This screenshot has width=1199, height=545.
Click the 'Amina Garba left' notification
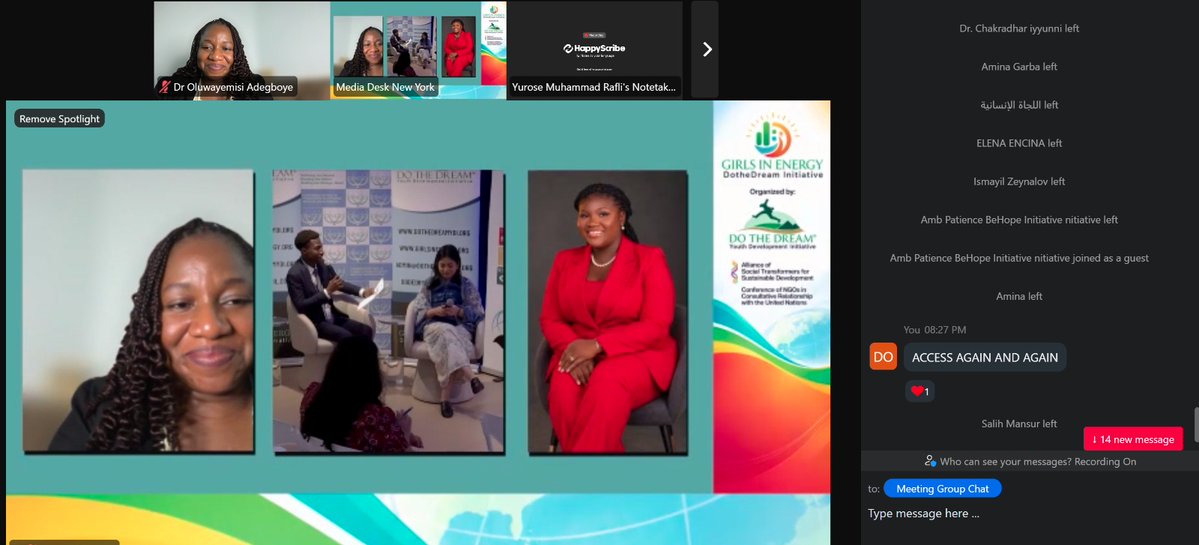click(1019, 67)
